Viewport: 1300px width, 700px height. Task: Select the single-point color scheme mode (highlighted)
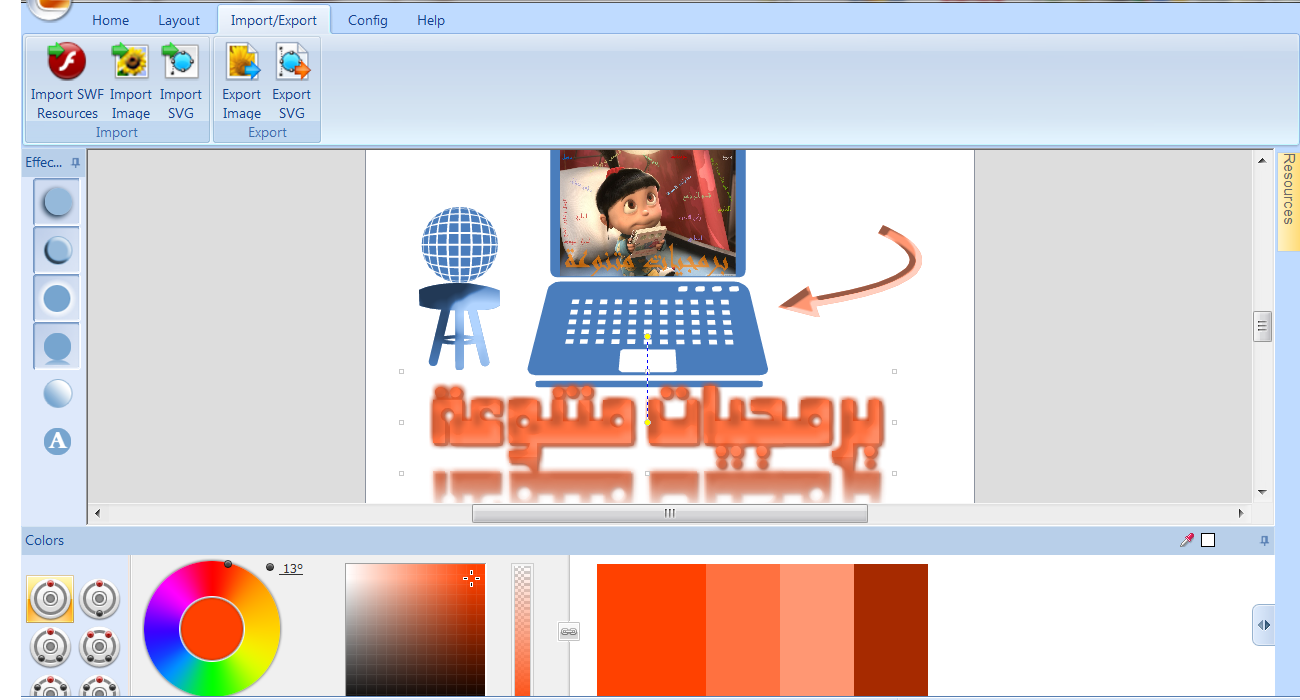(50, 599)
